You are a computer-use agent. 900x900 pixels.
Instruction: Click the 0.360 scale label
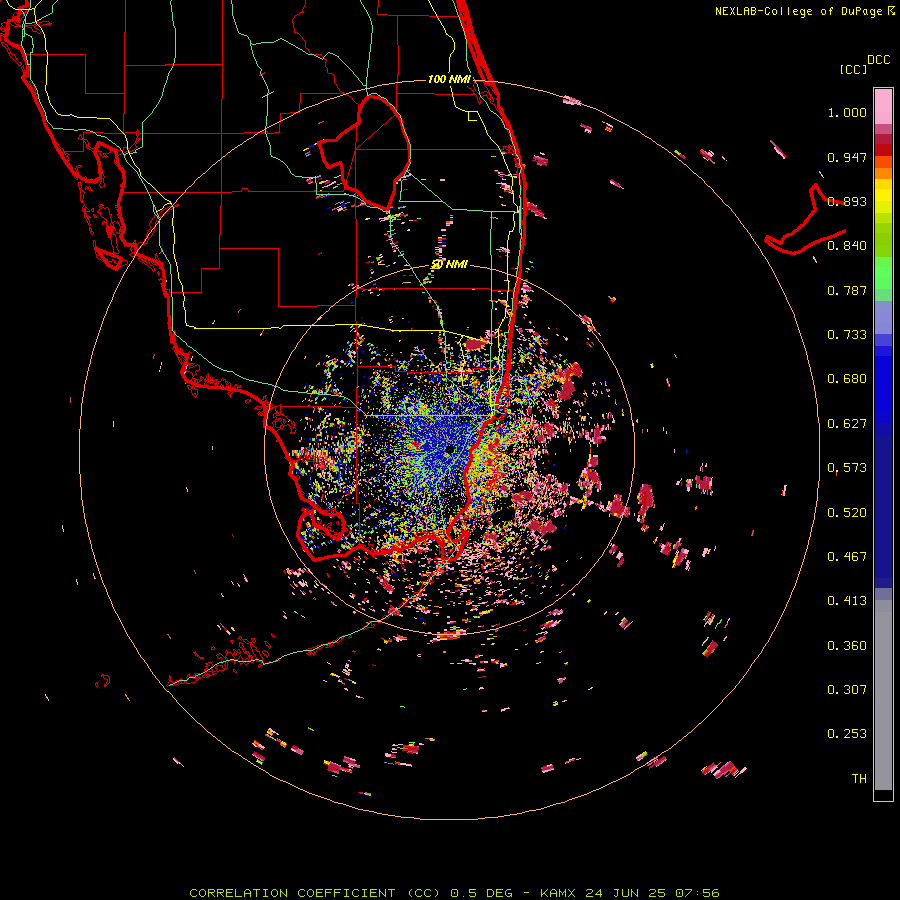click(x=847, y=646)
